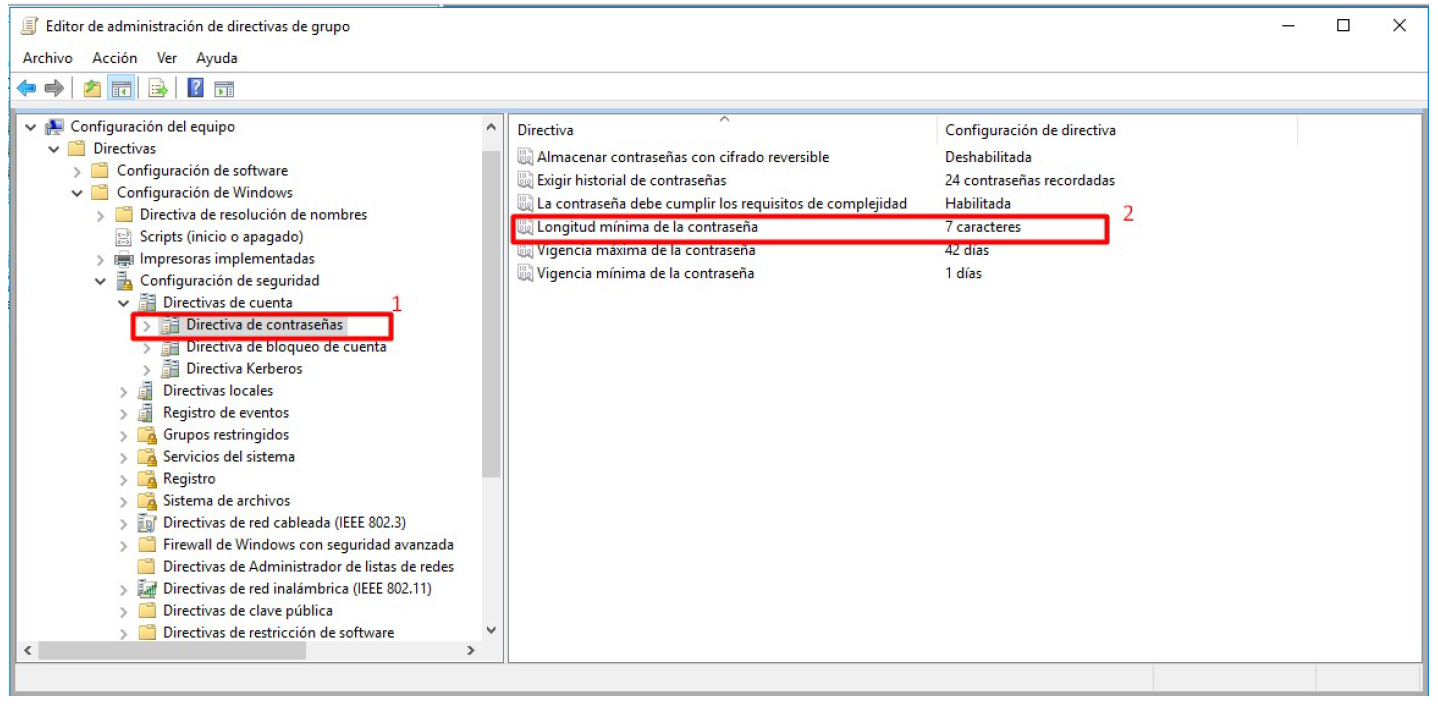
Task: Expand the Configuración de software folder
Action: 77,171
